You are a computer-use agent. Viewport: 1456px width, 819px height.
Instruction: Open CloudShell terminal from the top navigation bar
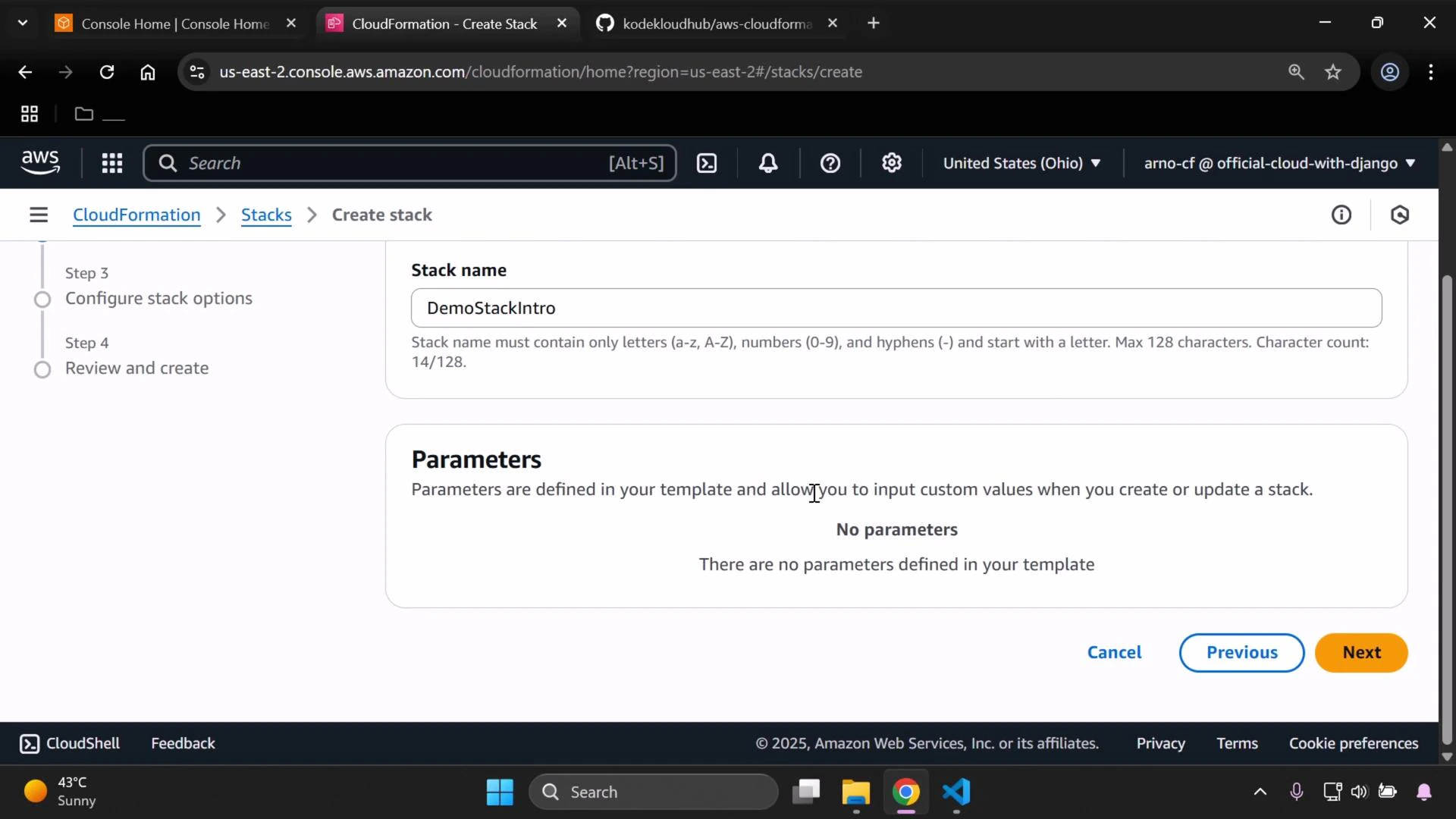click(707, 162)
